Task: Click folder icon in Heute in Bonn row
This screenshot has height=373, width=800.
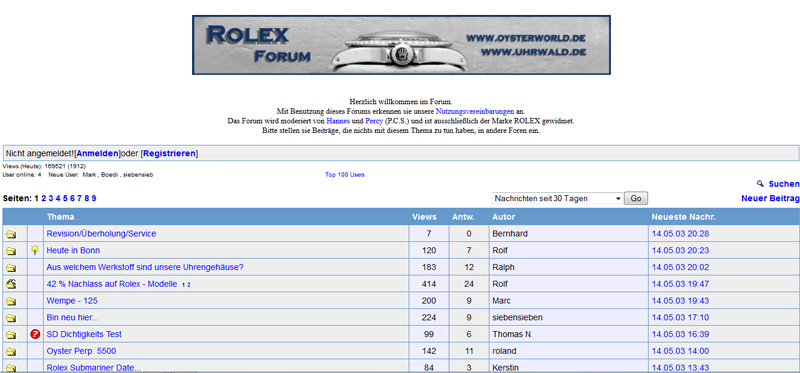Action: pos(11,252)
